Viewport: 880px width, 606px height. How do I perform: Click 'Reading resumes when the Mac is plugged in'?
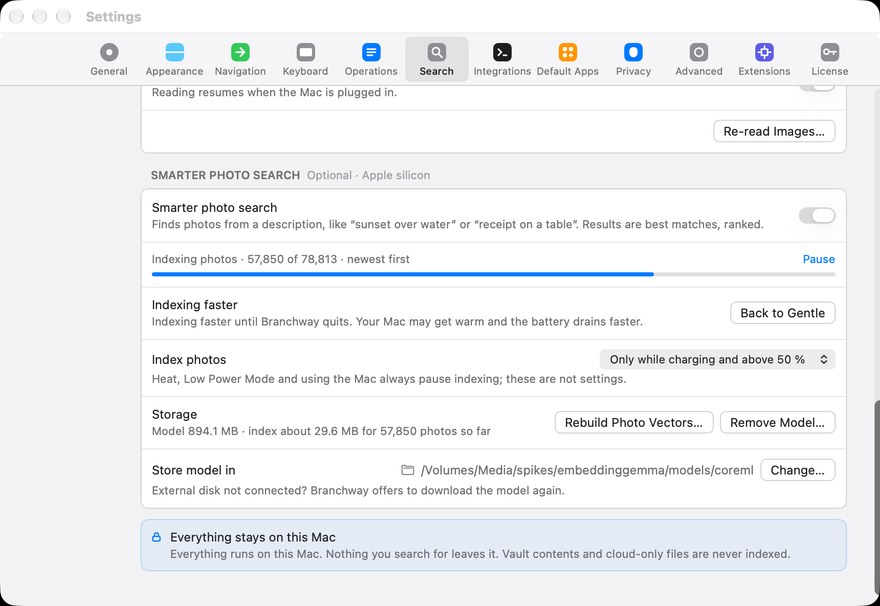click(x=274, y=93)
